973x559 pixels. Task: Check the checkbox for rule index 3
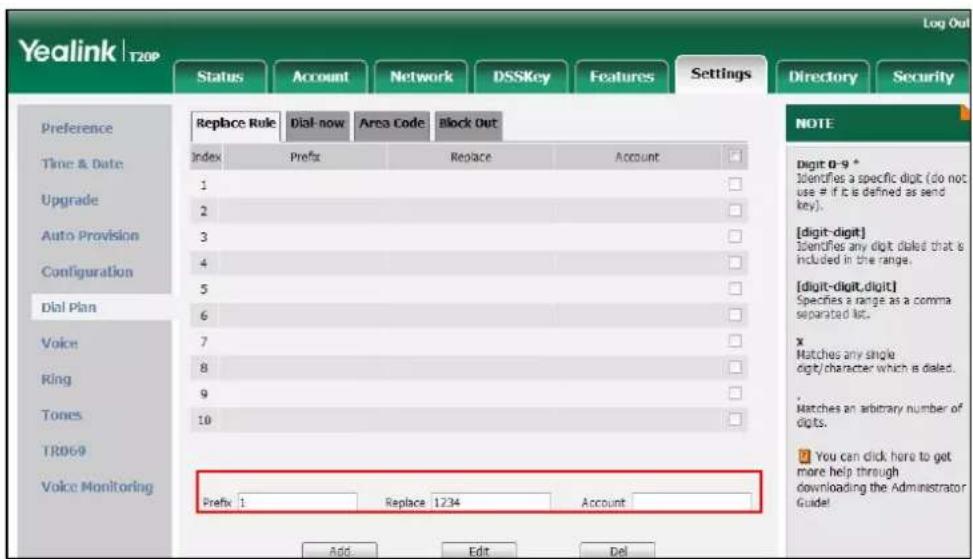click(735, 236)
